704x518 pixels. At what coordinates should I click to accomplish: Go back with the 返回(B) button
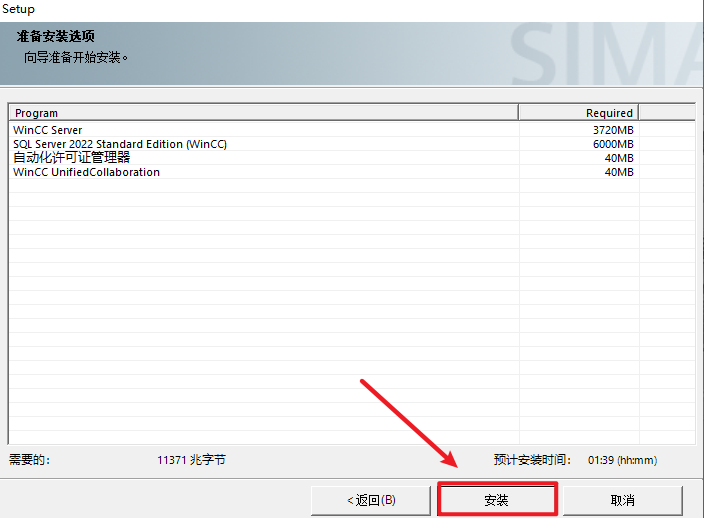point(370,500)
